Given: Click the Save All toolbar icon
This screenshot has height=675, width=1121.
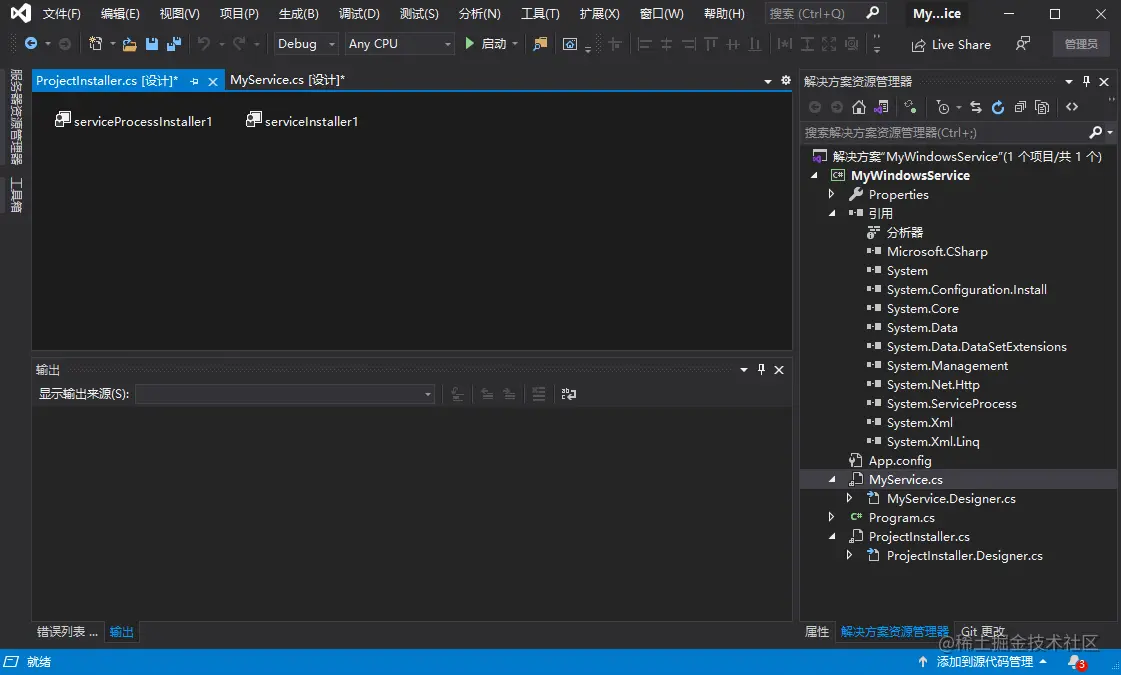Looking at the screenshot, I should point(174,44).
